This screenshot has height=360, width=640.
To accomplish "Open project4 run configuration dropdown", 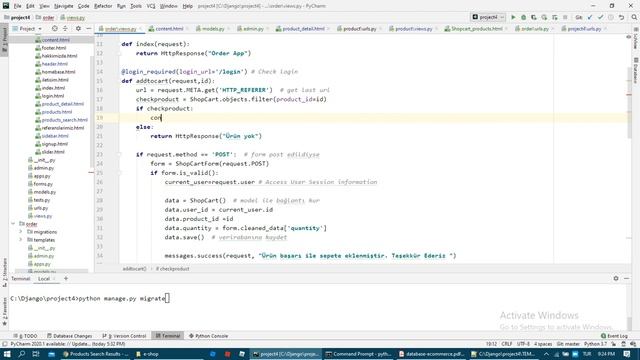I will 488,17.
